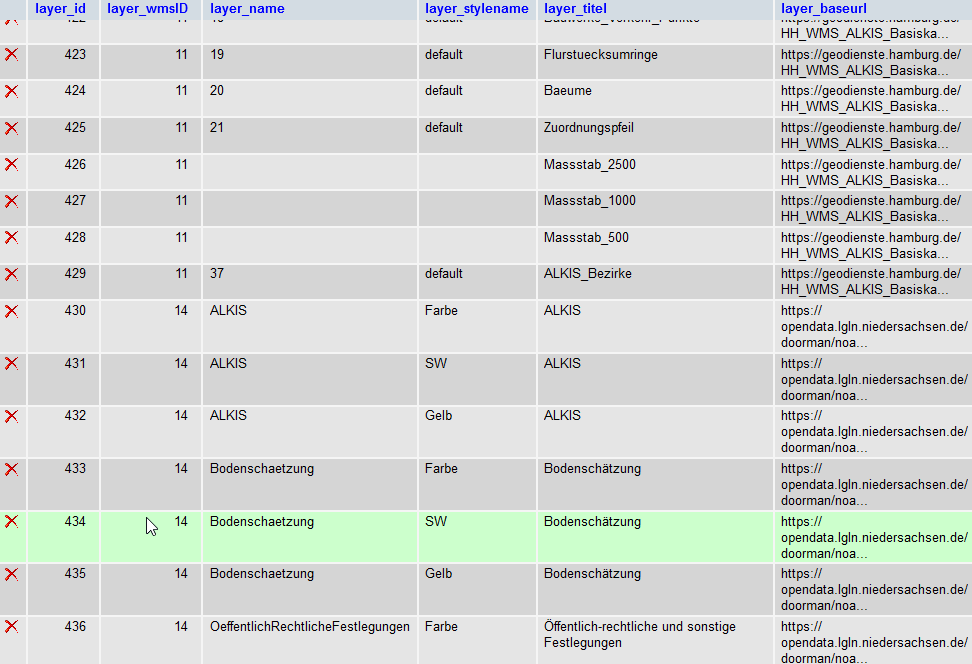972x664 pixels.
Task: Click the Massstab_2500 title cell
Action: click(589, 165)
